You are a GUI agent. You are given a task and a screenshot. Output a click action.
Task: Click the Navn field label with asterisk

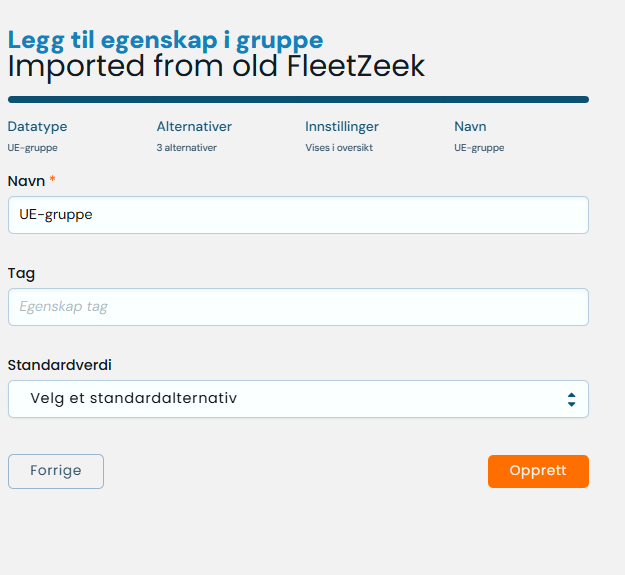pyautogui.click(x=30, y=181)
